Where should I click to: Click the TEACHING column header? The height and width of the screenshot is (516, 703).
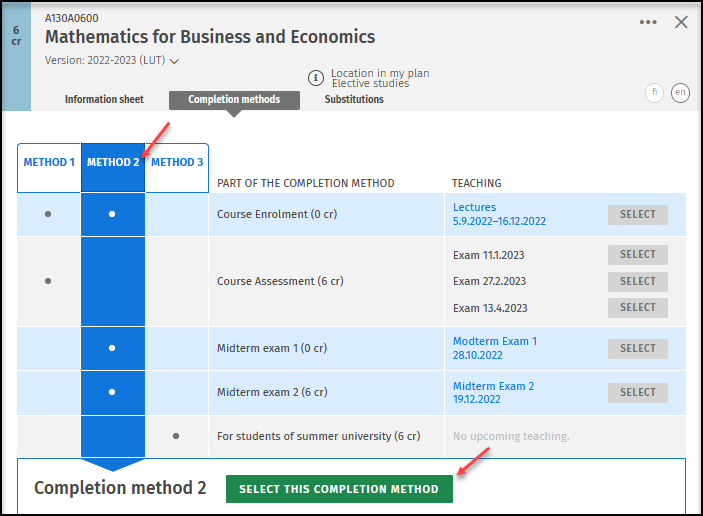(x=477, y=183)
